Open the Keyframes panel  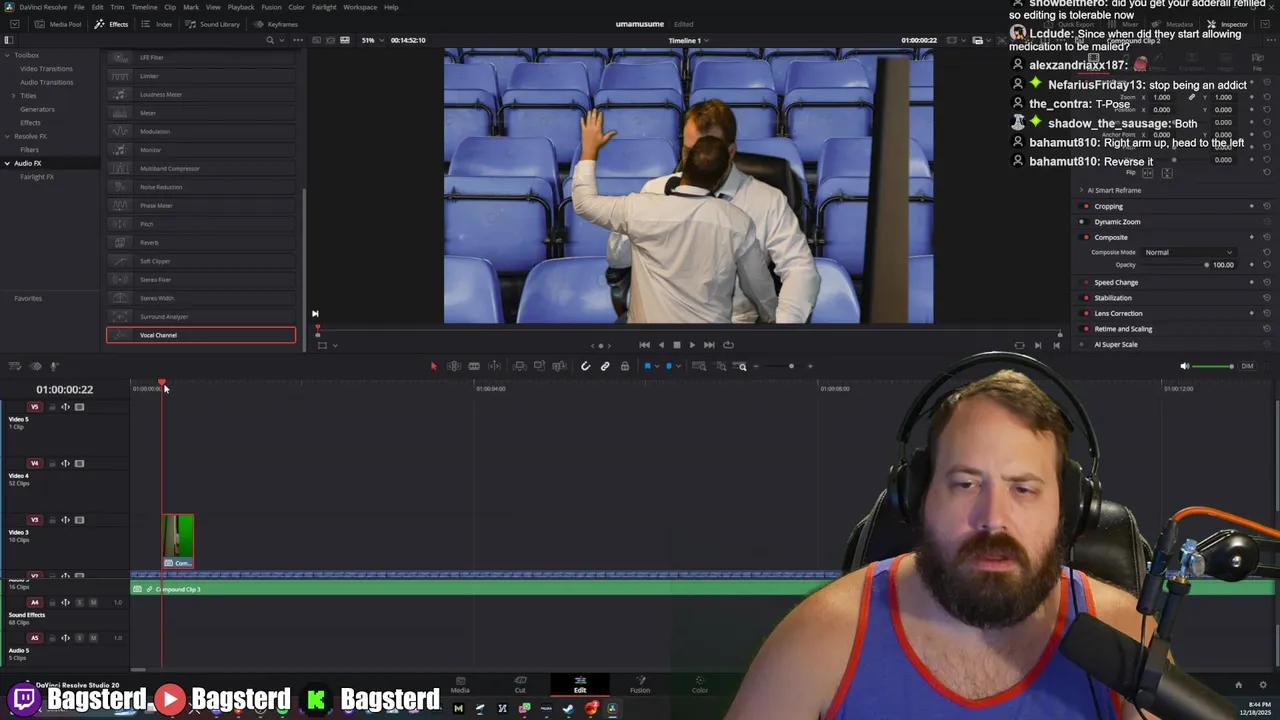tap(277, 24)
